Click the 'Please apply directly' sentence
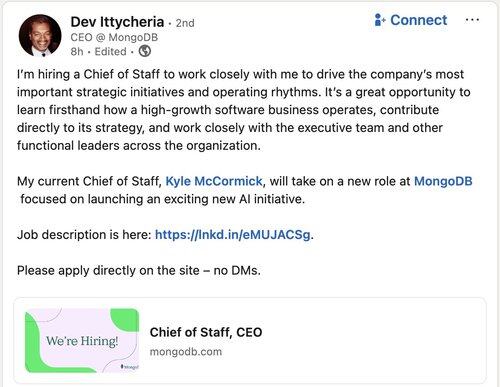This screenshot has width=500, height=387. (x=139, y=270)
